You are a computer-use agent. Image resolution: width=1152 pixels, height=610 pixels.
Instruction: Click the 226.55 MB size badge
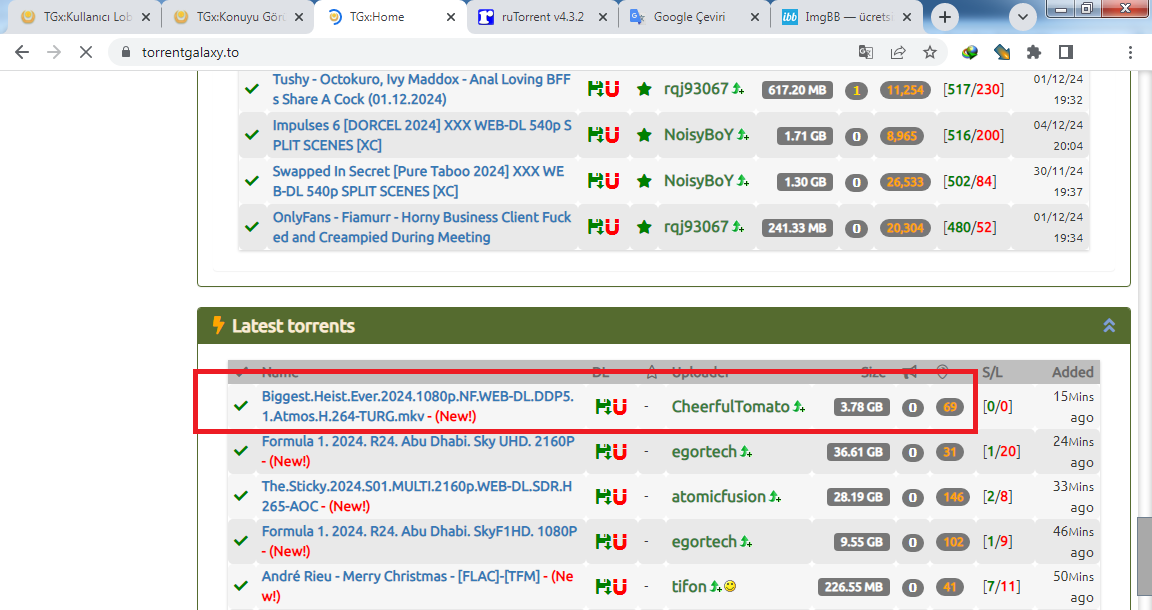[x=854, y=587]
